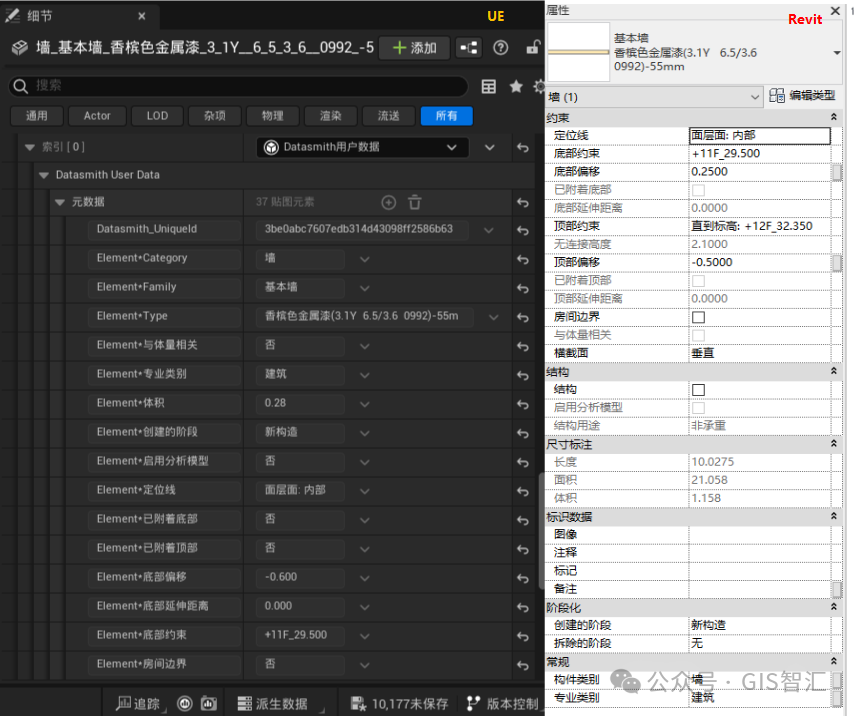854x716 pixels.
Task: Edit the 底部偏移 0.2500 value in Revit
Action: click(759, 172)
